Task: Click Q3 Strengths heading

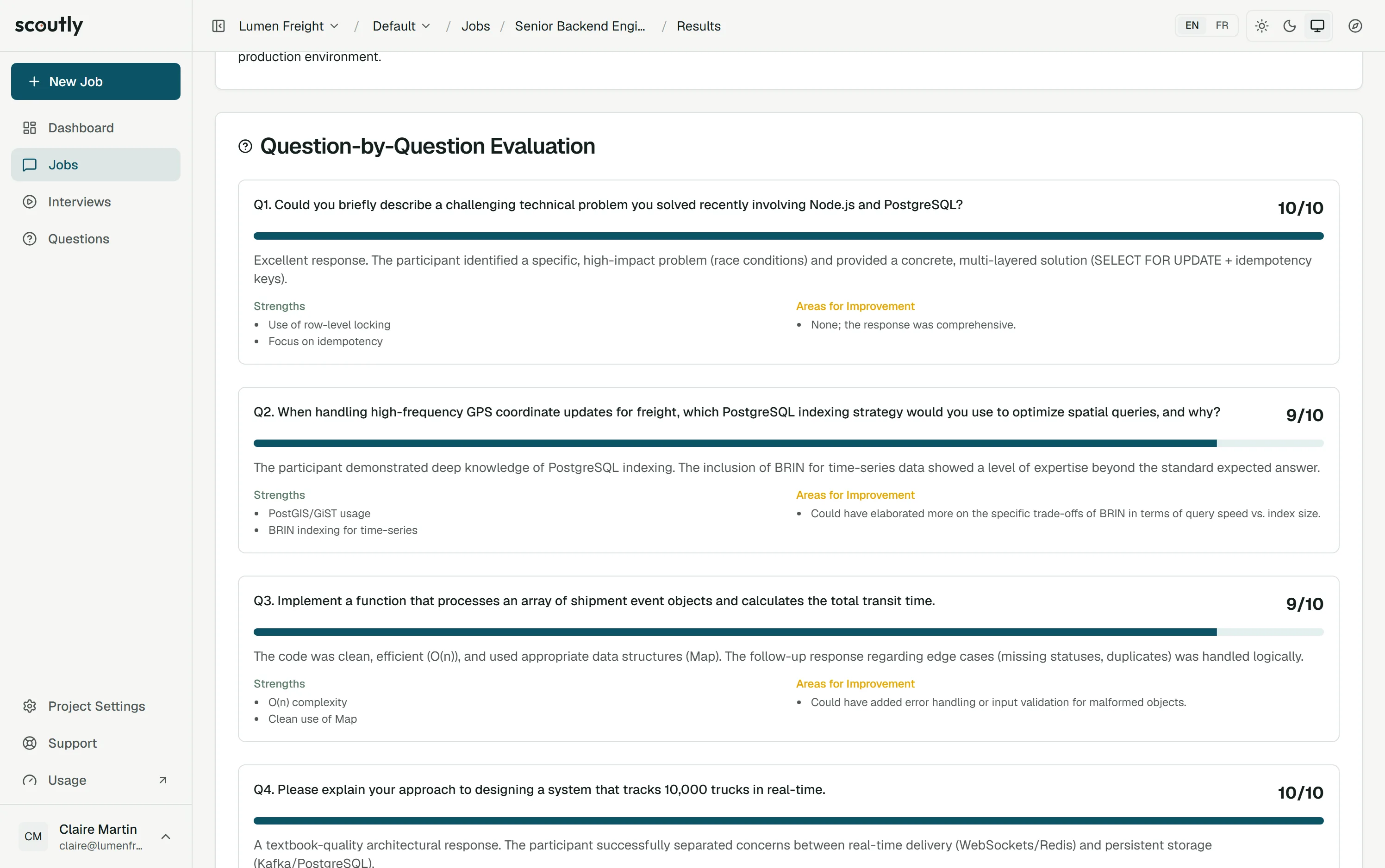Action: pos(279,684)
